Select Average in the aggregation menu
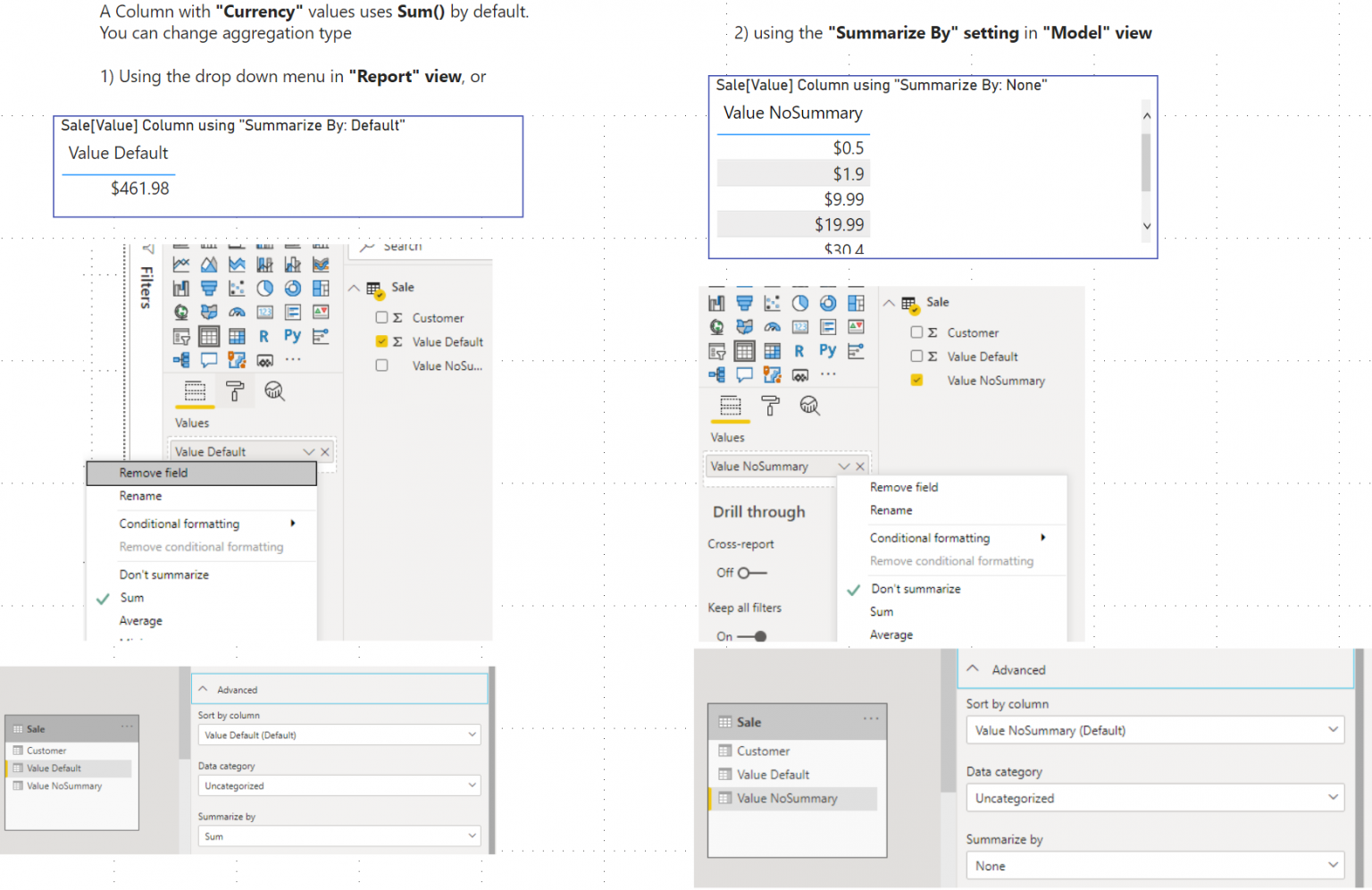The height and width of the screenshot is (890, 1372). [x=140, y=620]
